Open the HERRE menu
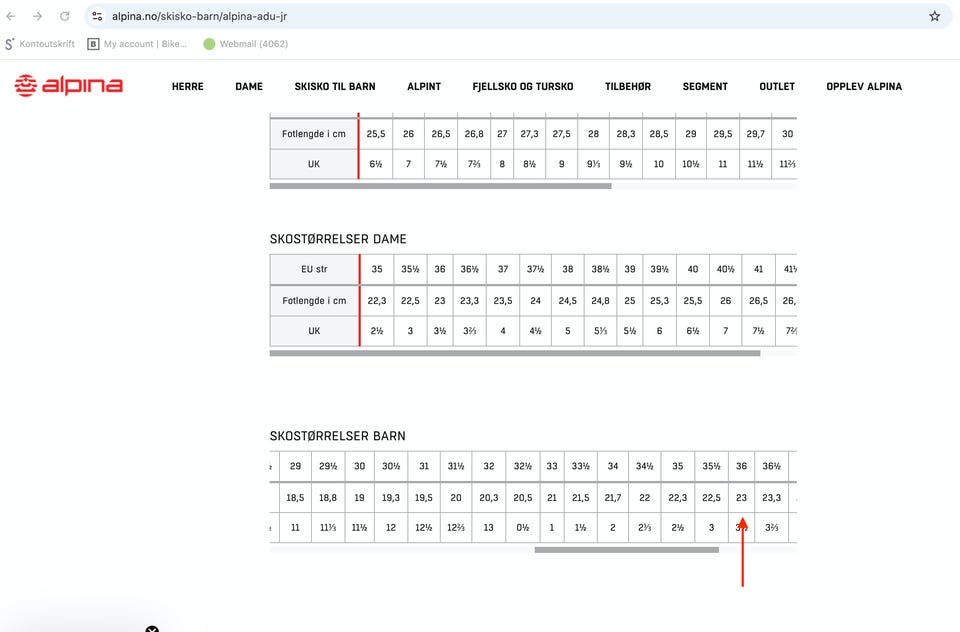 click(187, 86)
